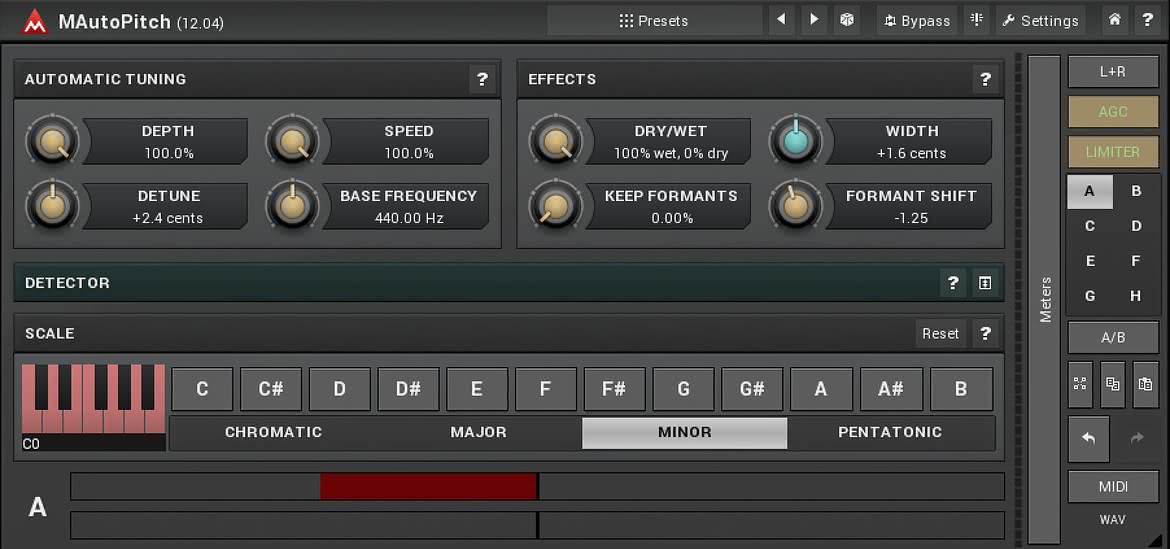This screenshot has width=1170, height=549.
Task: Expand the vertical Meters panel
Action: (x=1045, y=299)
